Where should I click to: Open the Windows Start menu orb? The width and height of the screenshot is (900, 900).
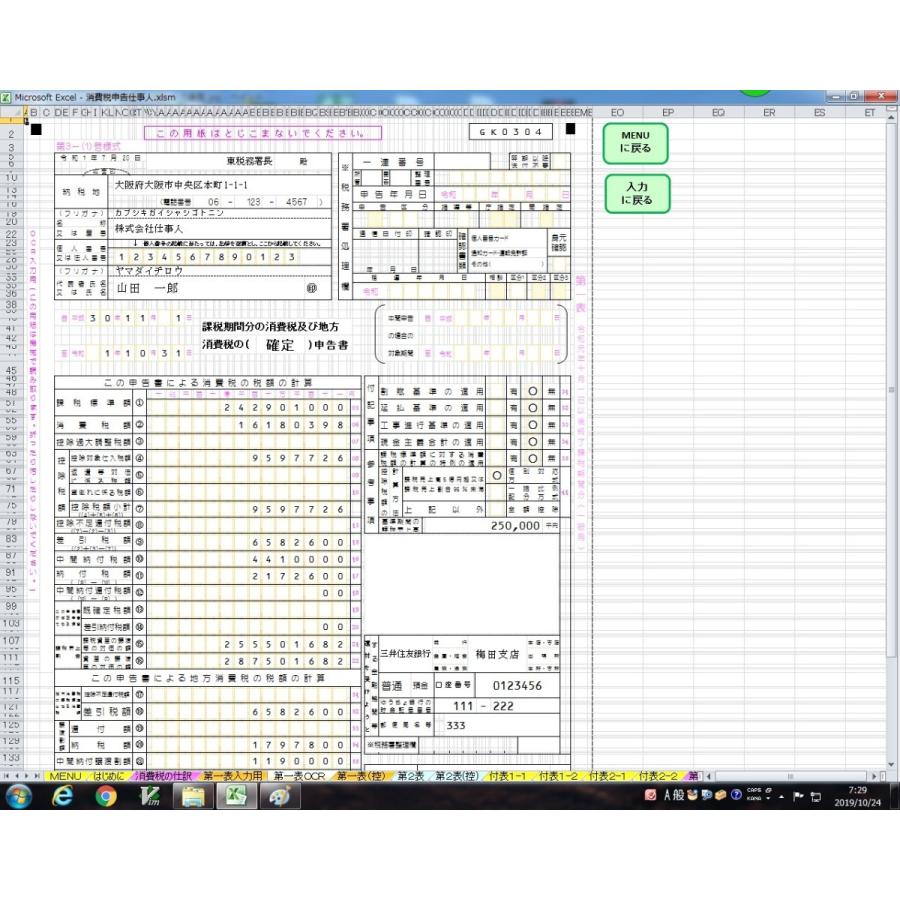[19, 796]
